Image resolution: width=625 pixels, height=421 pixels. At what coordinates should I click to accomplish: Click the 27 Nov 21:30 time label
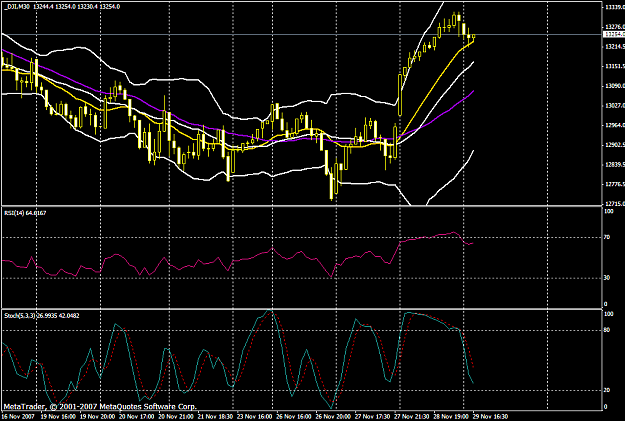(411, 417)
